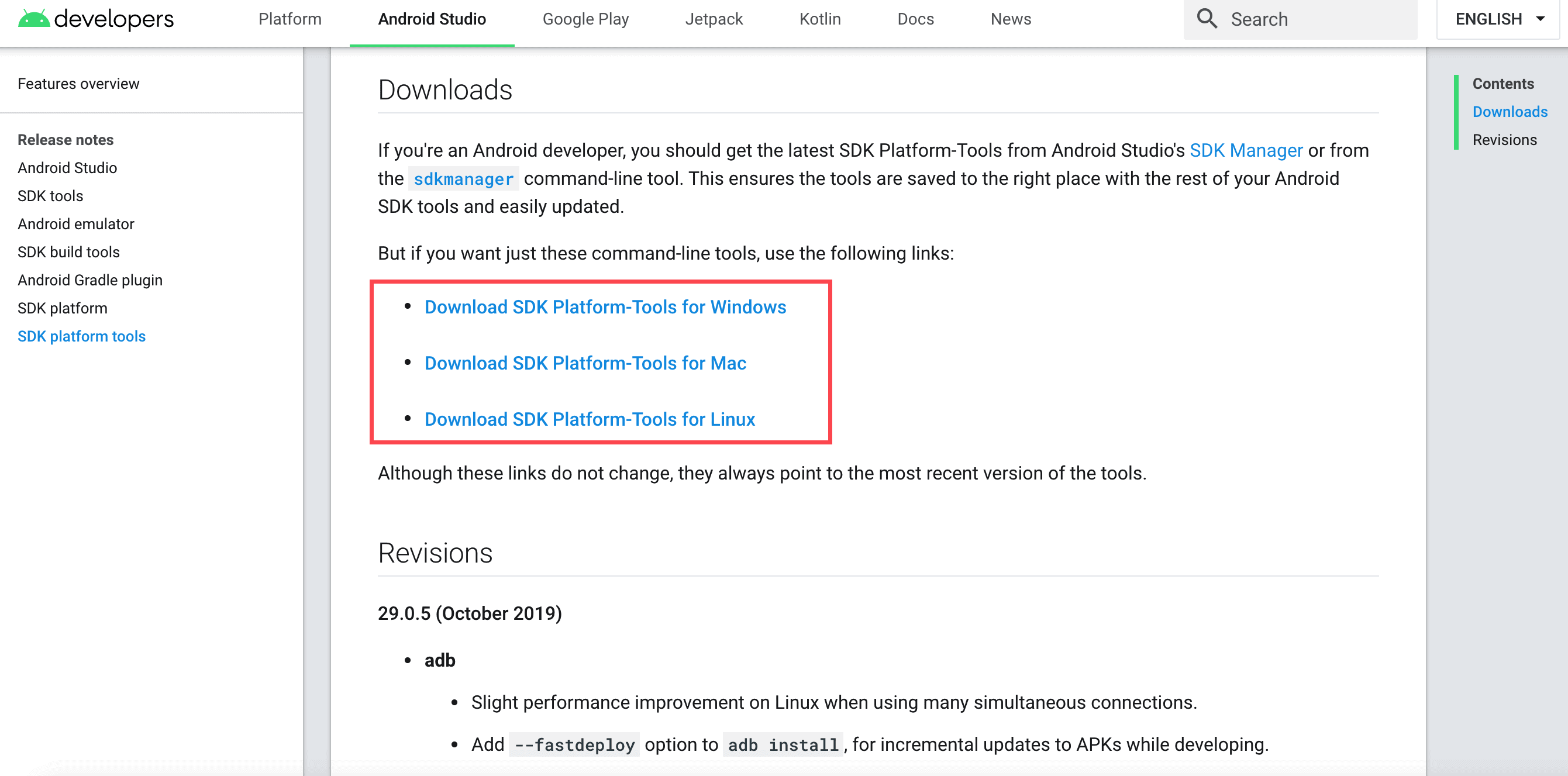
Task: Select SDK build tools in sidebar
Action: [x=68, y=252]
